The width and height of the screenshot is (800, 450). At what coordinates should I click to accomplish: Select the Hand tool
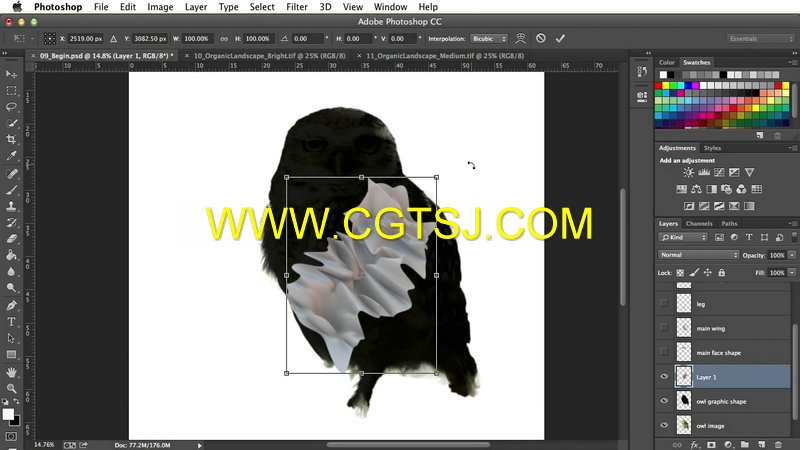point(11,372)
